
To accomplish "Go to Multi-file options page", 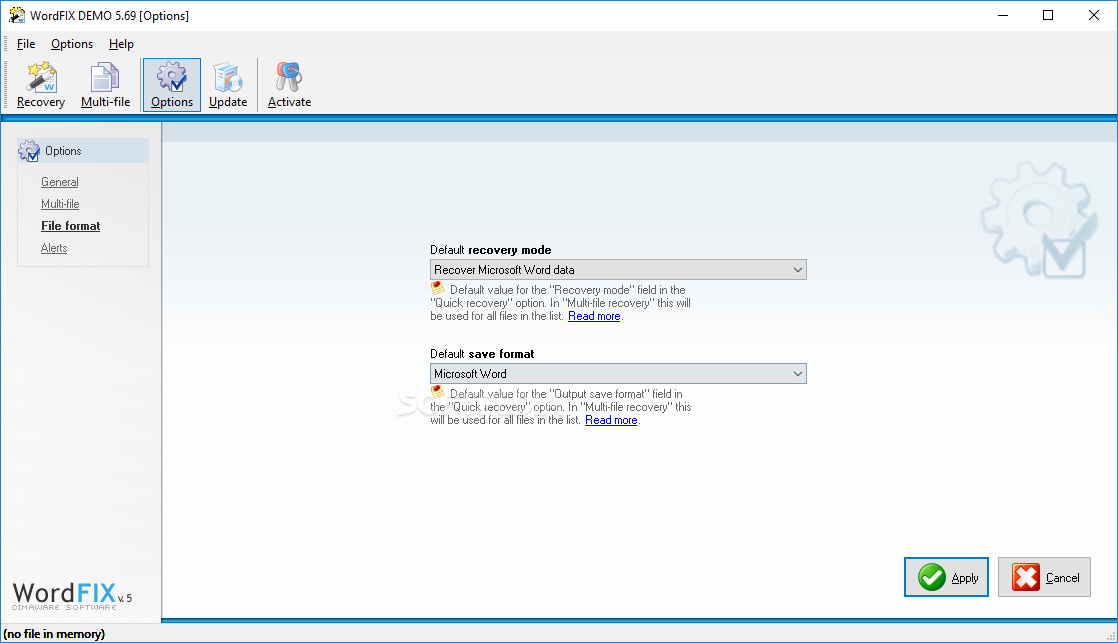I will tap(60, 204).
